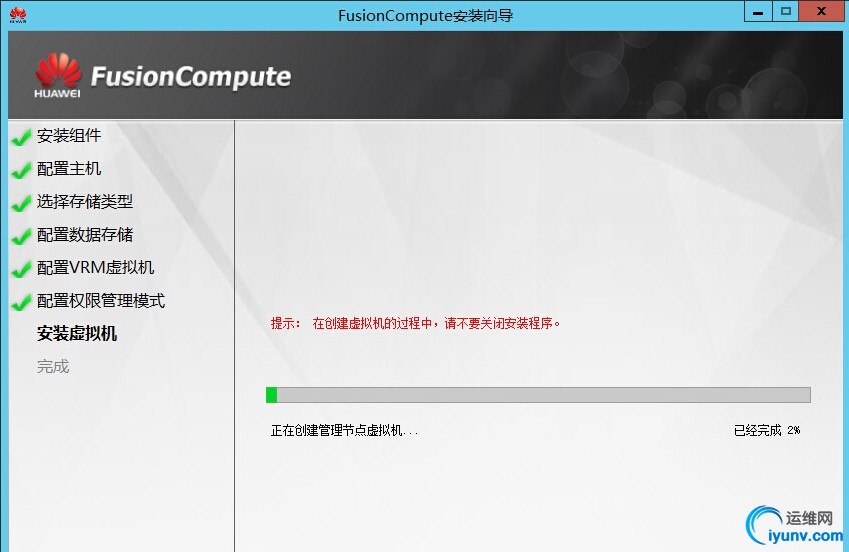This screenshot has height=552, width=849.
Task: Click the checkmark beside 配置主机
Action: click(x=21, y=170)
